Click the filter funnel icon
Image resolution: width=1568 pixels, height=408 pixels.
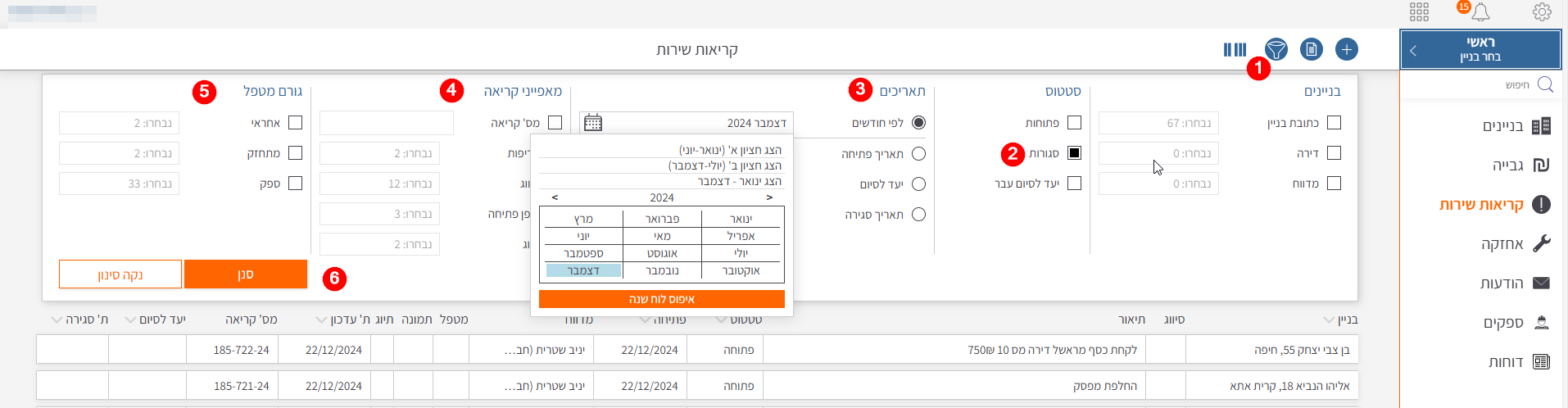[1276, 50]
